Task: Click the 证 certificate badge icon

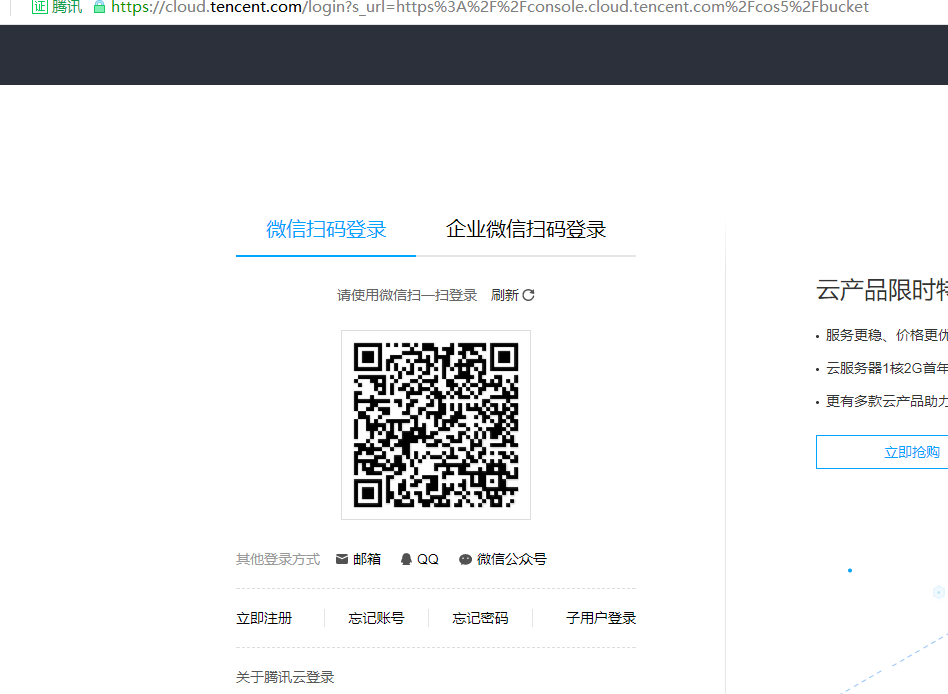Action: [x=39, y=7]
